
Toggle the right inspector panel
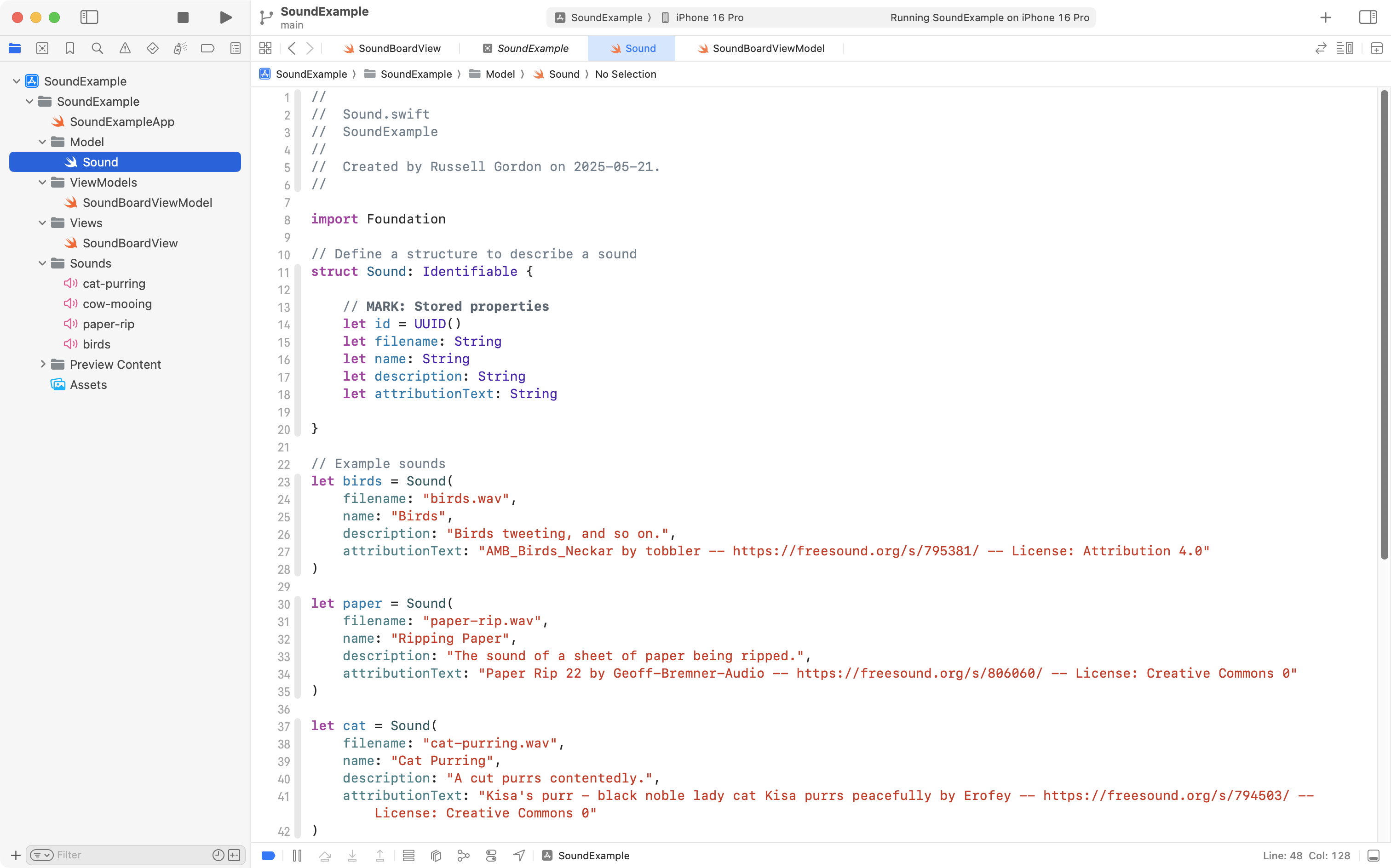(x=1368, y=17)
